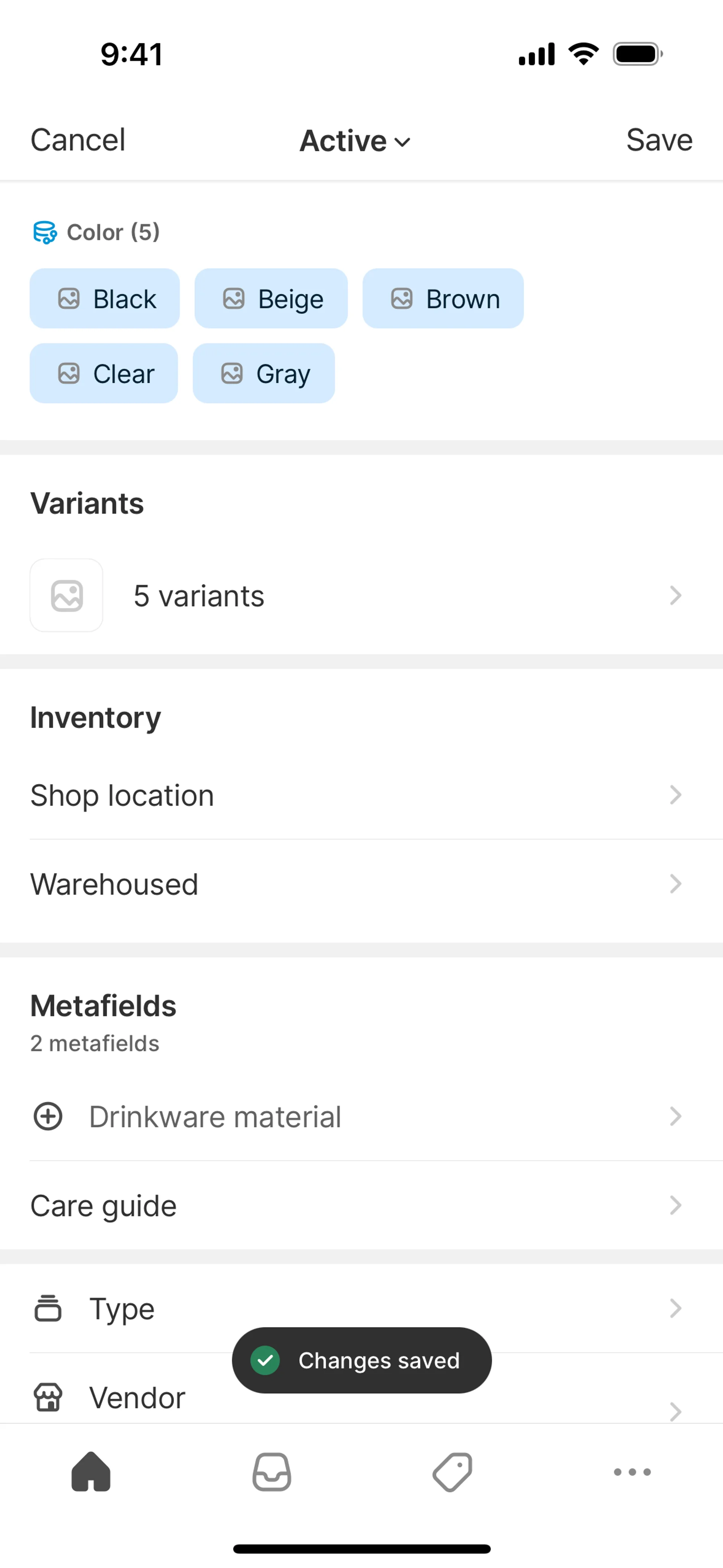Open the Active status dropdown

355,141
